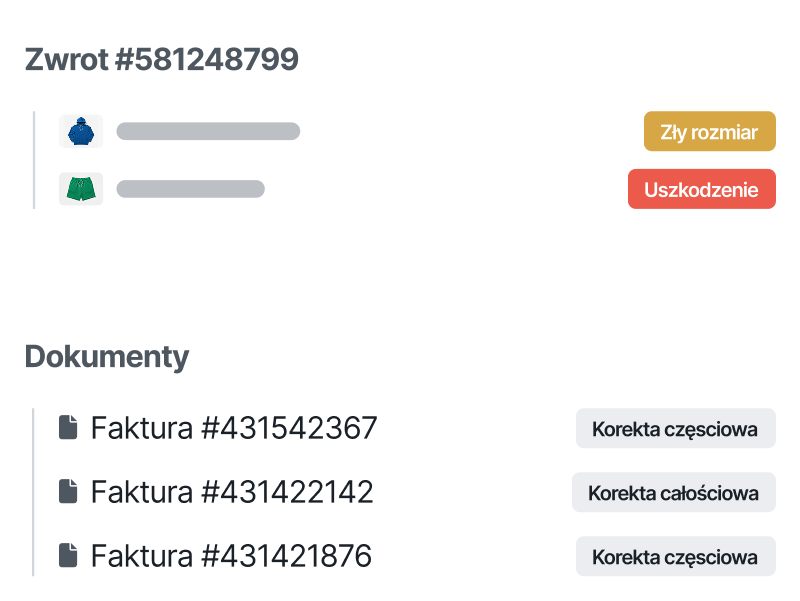Click the shorts item name placeholder bar

pyautogui.click(x=190, y=189)
